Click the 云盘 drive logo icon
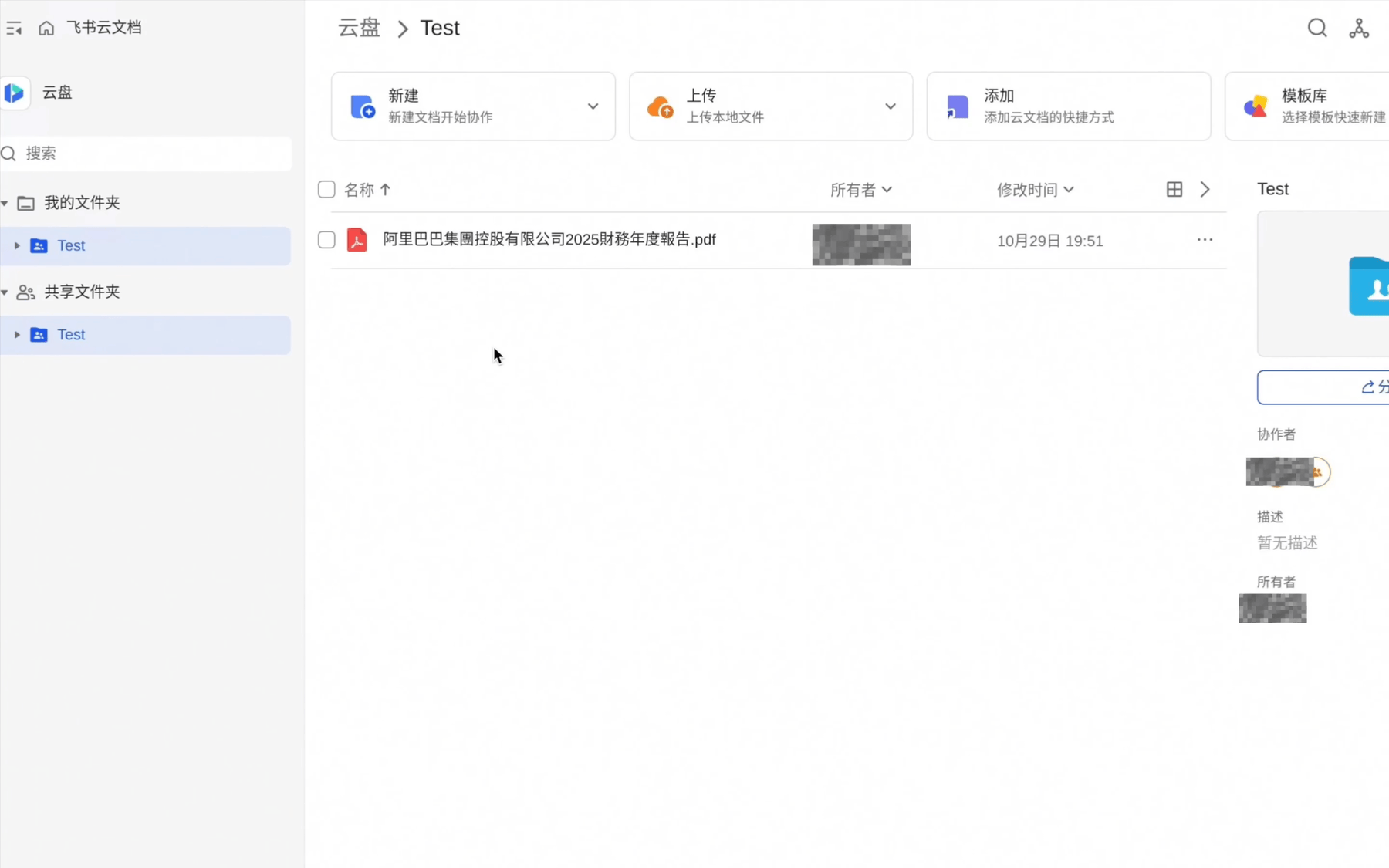 15,93
